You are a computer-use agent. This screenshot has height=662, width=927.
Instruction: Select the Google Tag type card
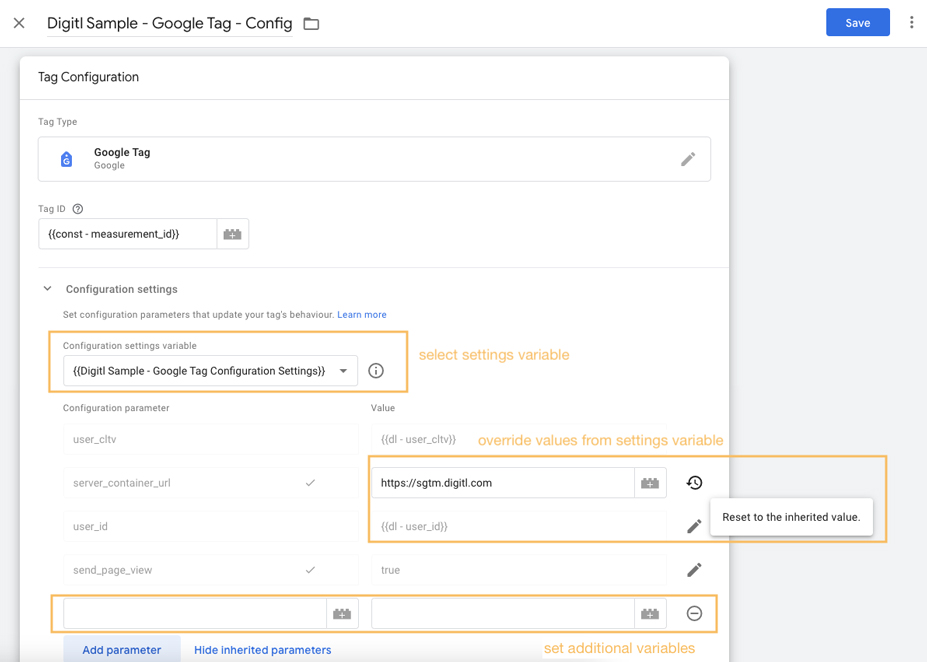374,159
